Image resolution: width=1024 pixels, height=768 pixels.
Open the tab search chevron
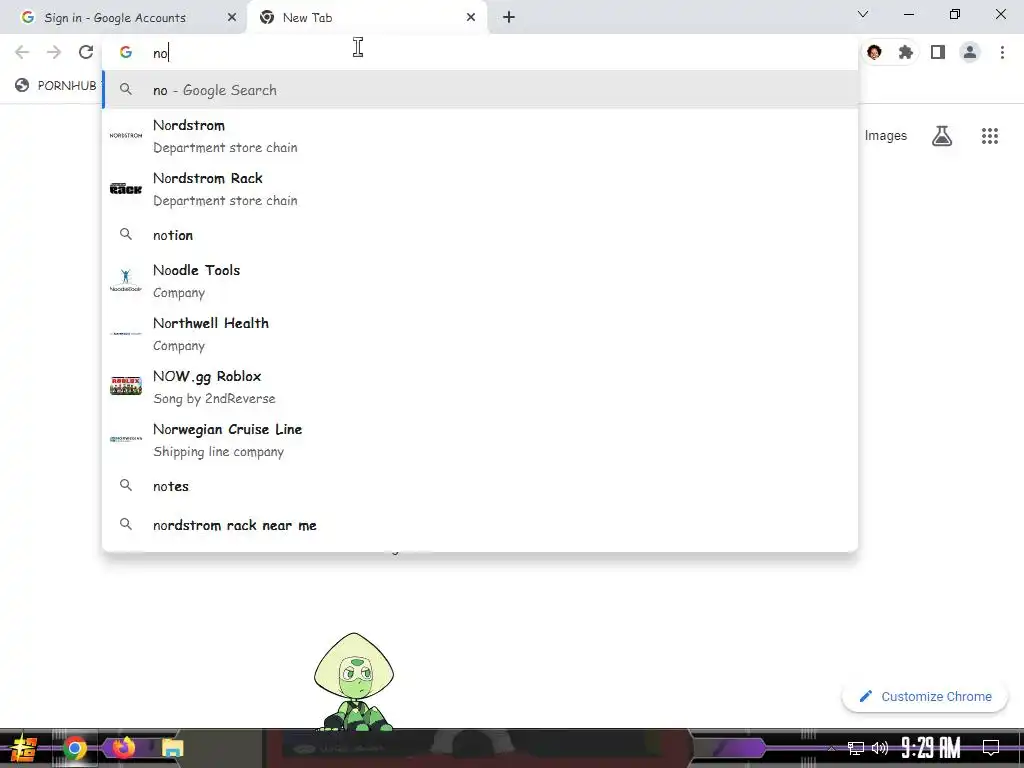coord(863,14)
